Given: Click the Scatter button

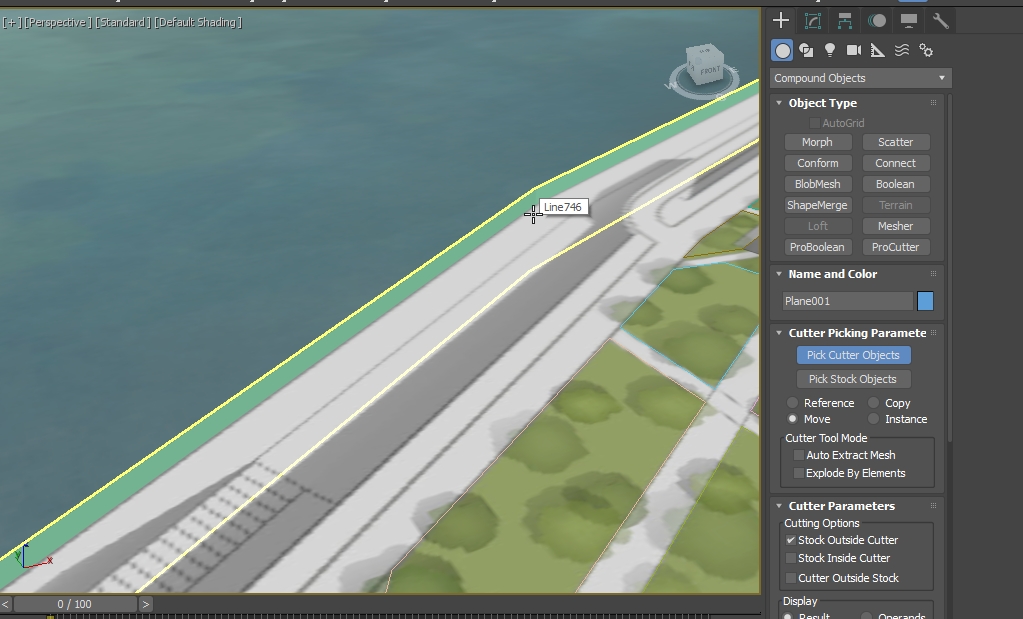Looking at the screenshot, I should pos(896,142).
